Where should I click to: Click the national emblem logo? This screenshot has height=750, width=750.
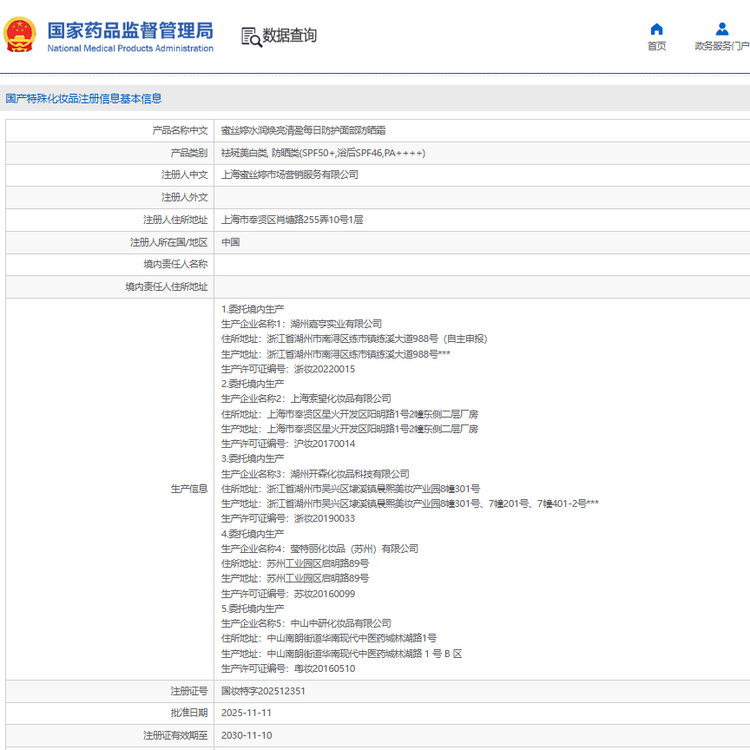click(x=21, y=36)
